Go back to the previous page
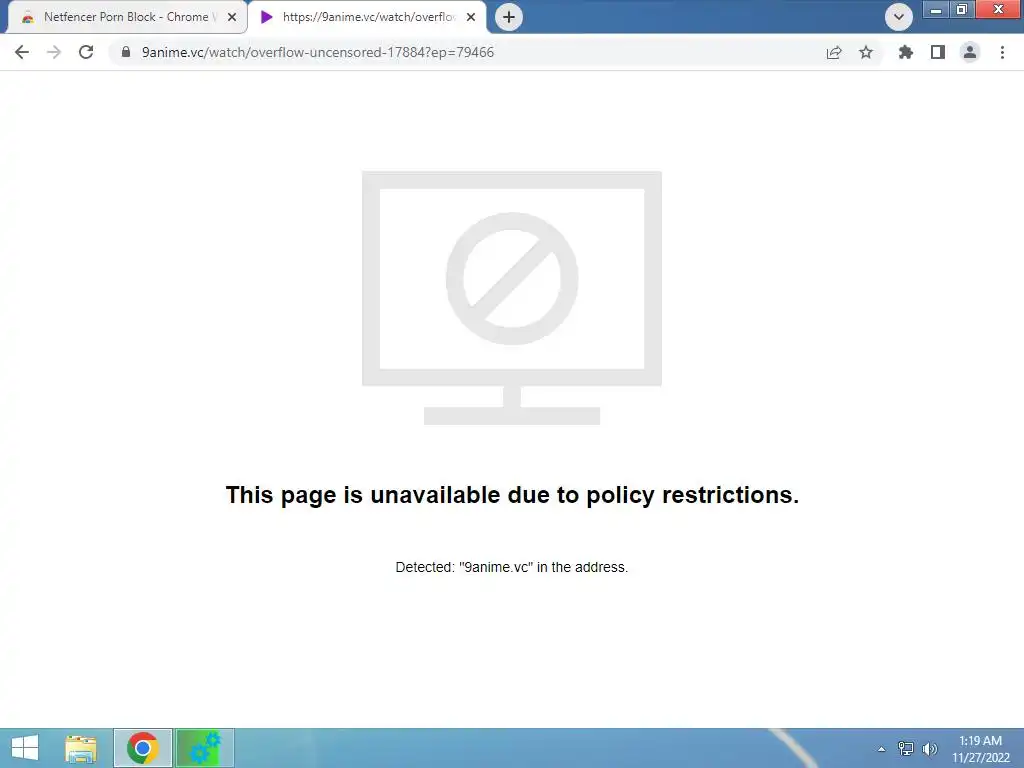This screenshot has width=1024, height=768. [22, 52]
